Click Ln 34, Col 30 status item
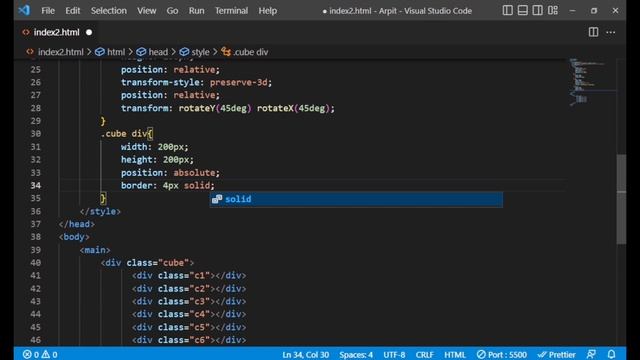The image size is (640, 360). [305, 354]
